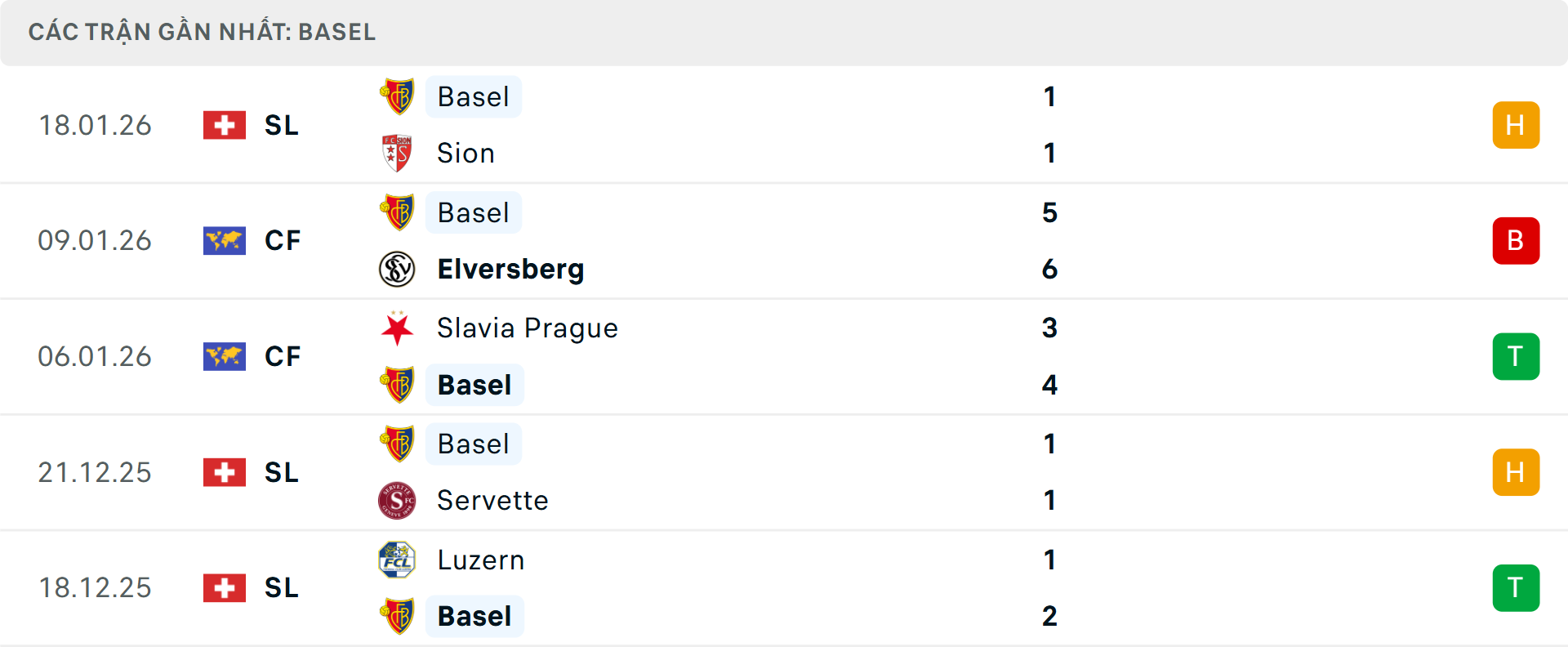This screenshot has width=1568, height=647.
Task: Click the red B result badge
Action: click(1516, 241)
